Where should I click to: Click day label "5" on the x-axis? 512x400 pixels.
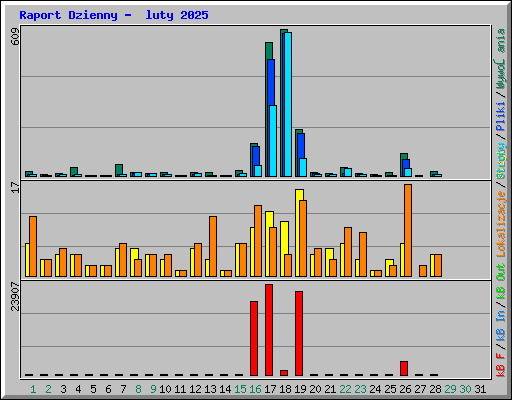point(93,389)
